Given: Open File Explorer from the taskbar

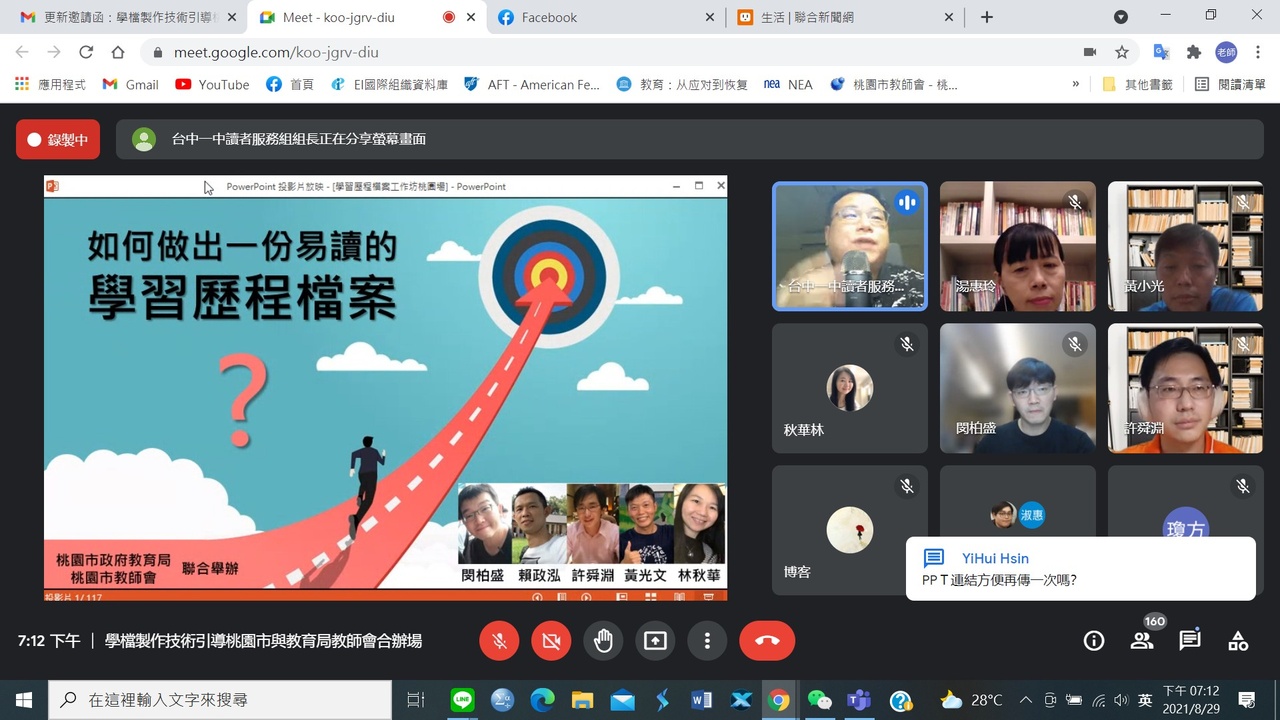Looking at the screenshot, I should click(582, 700).
